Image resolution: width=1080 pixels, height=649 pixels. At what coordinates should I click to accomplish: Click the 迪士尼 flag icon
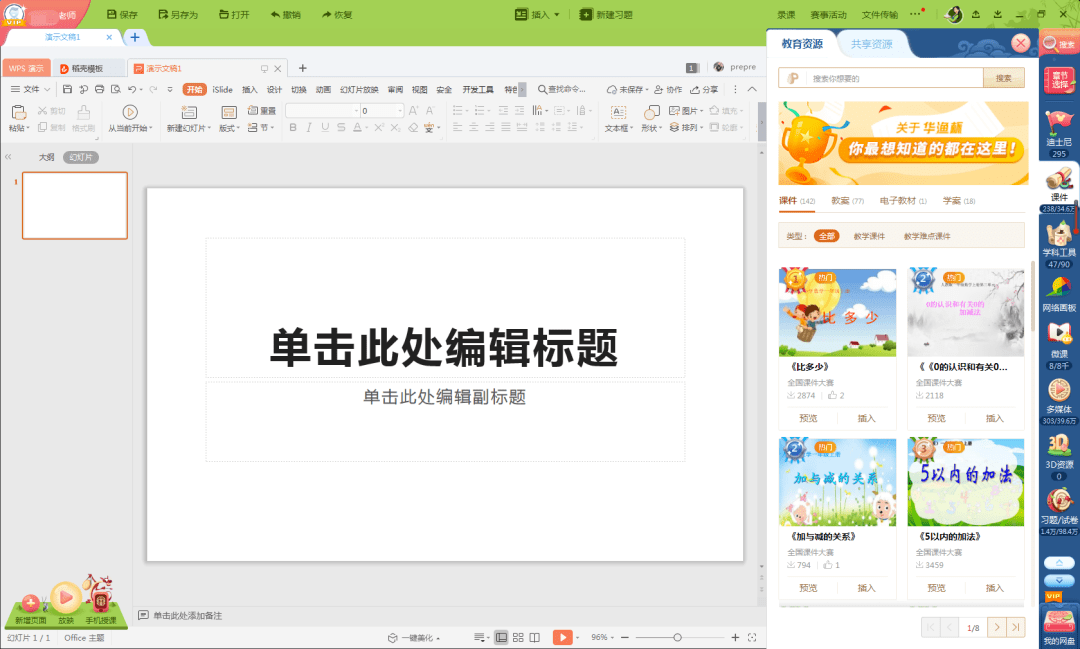(1058, 123)
